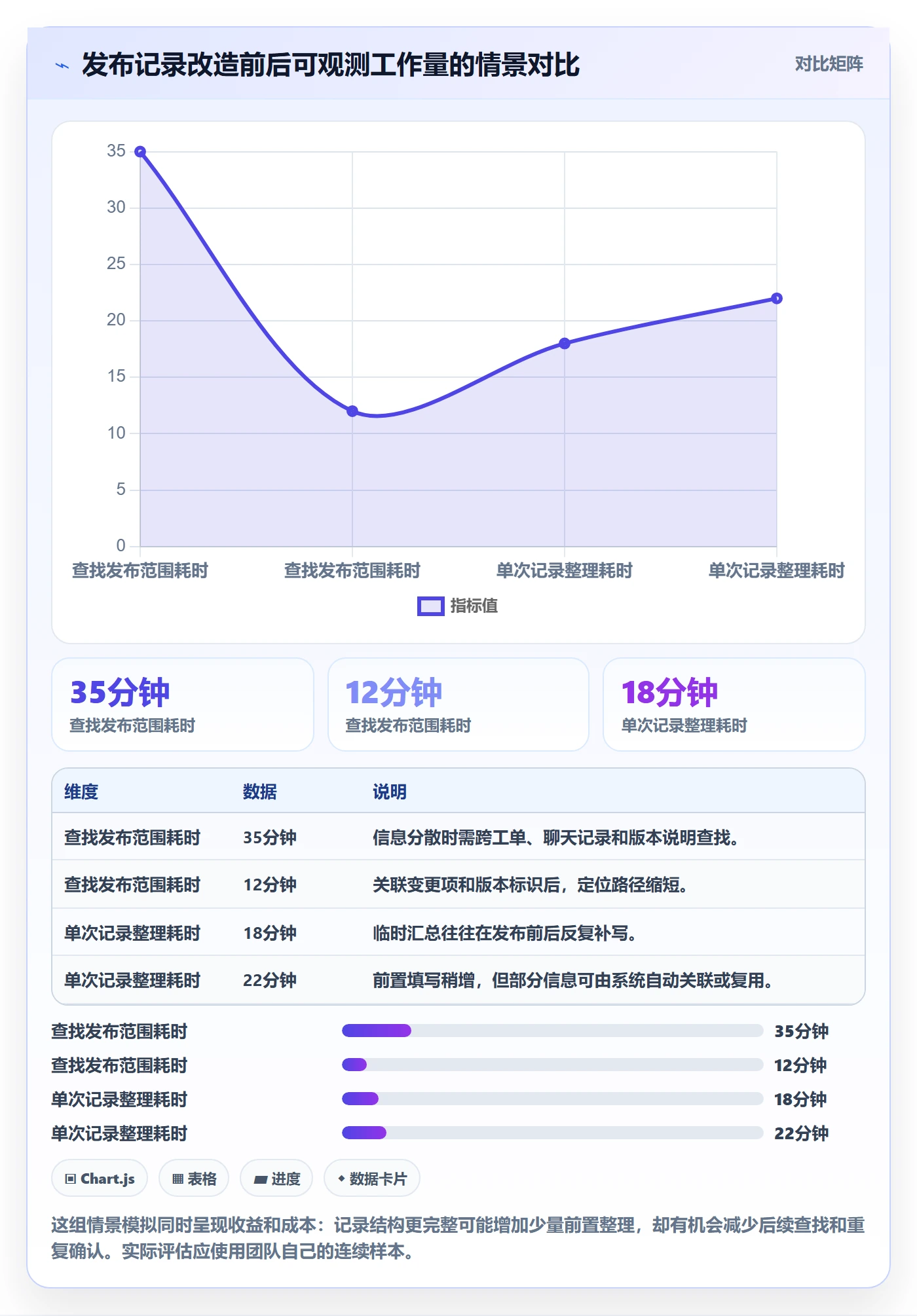Click the chart data point at value 35
917x1316 pixels.
pyautogui.click(x=140, y=151)
